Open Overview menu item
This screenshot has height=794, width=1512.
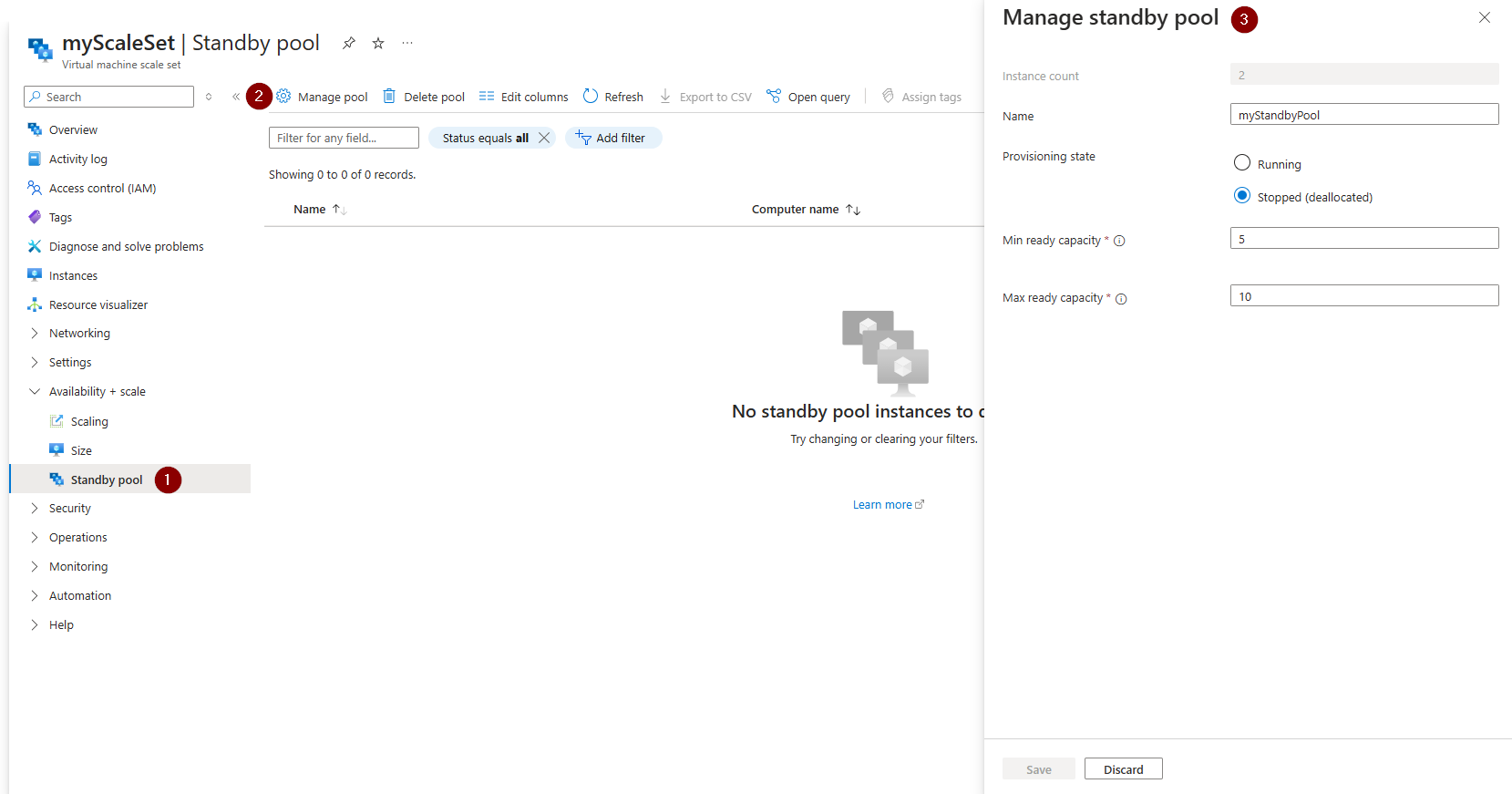pyautogui.click(x=73, y=130)
